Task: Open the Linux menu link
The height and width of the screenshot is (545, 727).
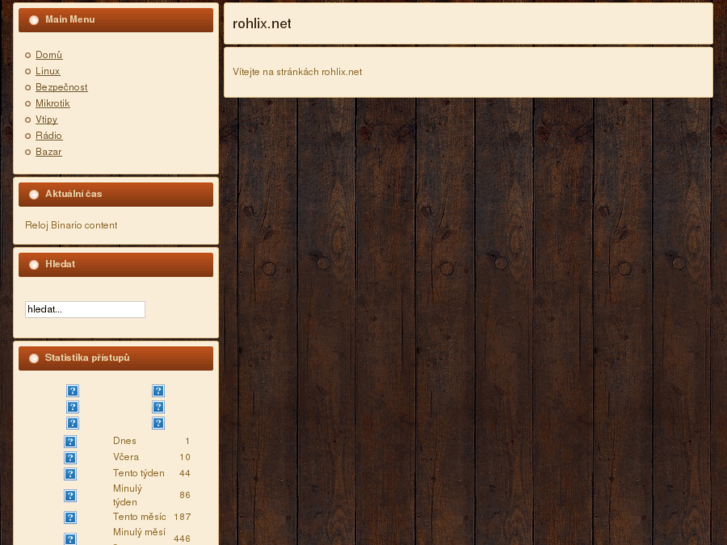Action: pyautogui.click(x=48, y=71)
